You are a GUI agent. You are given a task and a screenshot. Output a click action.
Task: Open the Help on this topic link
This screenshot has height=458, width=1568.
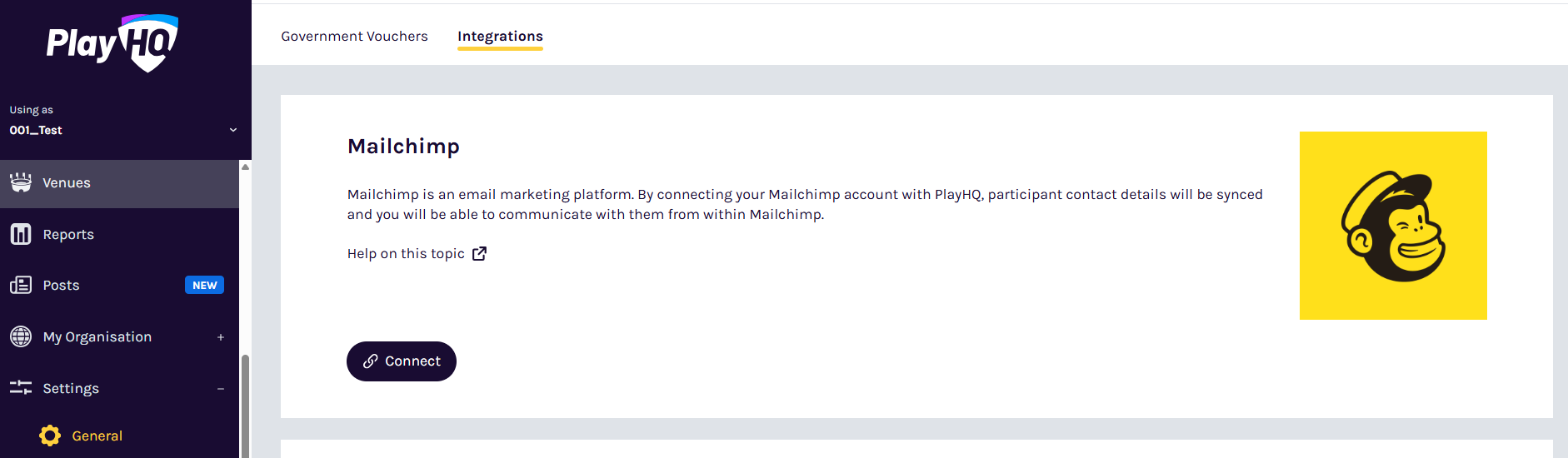click(x=406, y=254)
